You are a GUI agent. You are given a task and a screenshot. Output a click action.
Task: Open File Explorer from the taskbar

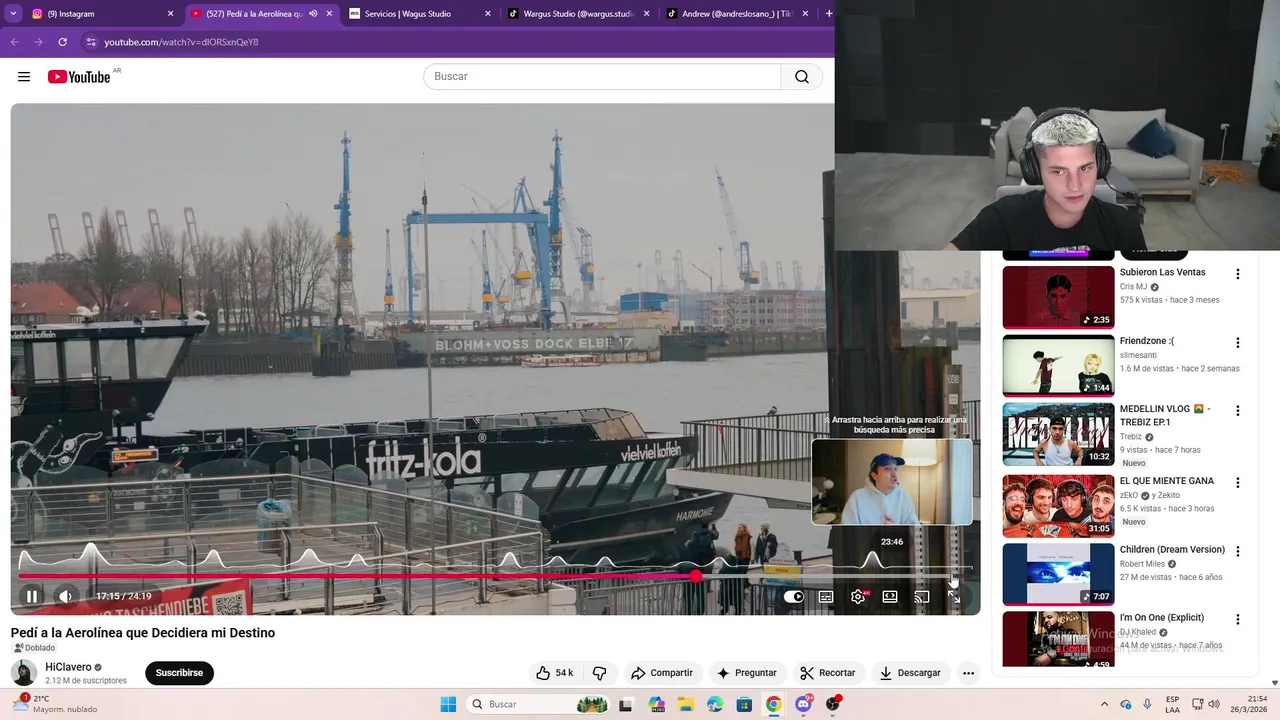(x=686, y=704)
